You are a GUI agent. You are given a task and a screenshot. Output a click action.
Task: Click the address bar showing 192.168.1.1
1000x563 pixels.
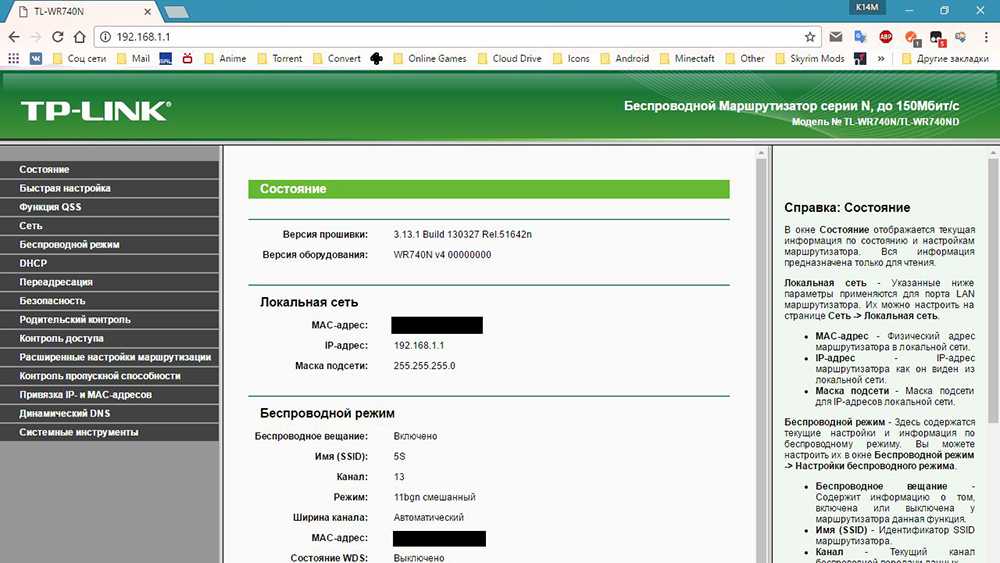click(x=450, y=36)
